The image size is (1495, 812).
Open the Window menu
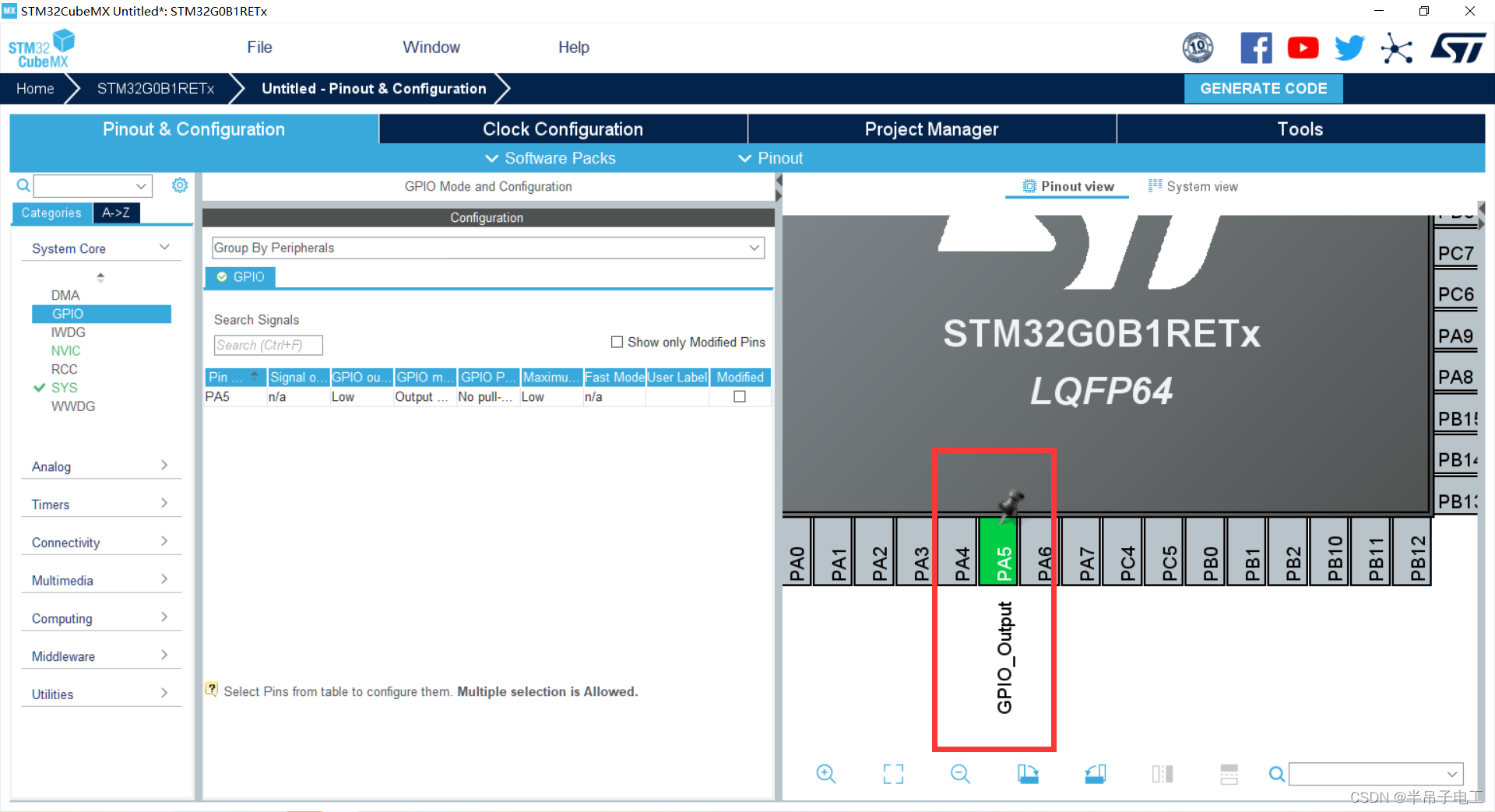pos(431,47)
